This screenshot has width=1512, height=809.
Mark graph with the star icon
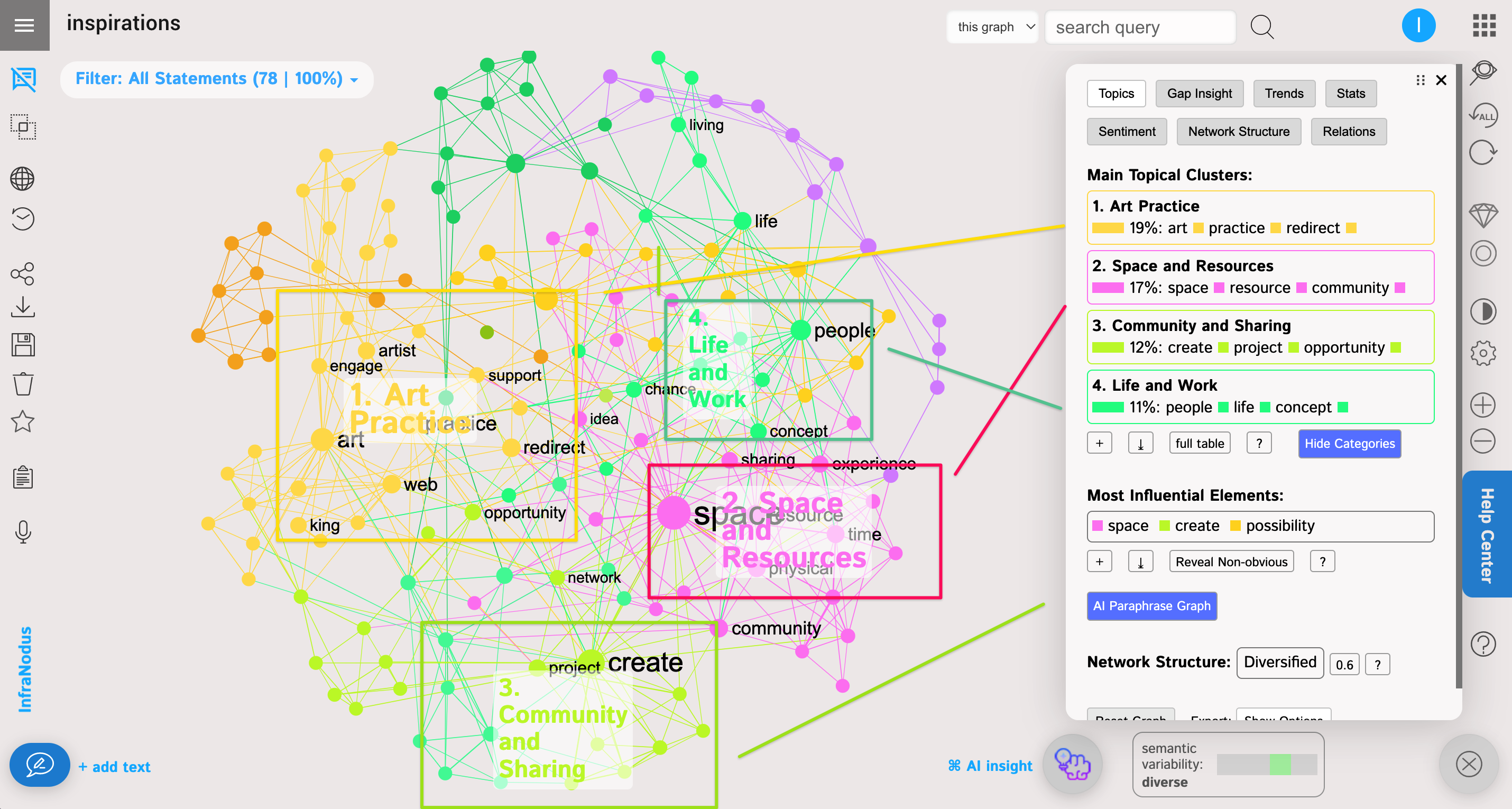click(x=22, y=421)
